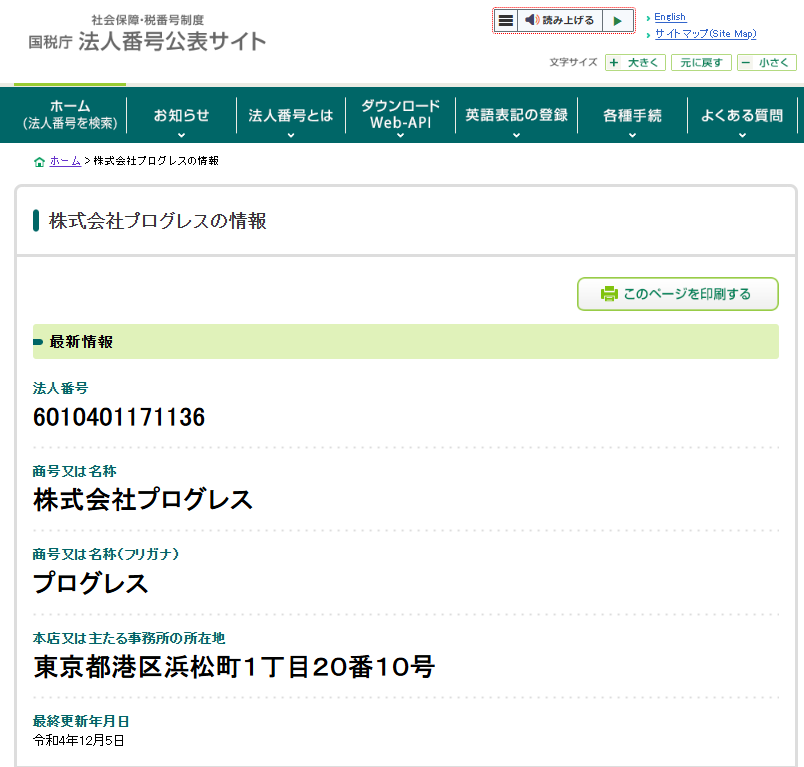Expand chevron under 法人番号とは
Screen dimensions: 804x767
[x=291, y=135]
